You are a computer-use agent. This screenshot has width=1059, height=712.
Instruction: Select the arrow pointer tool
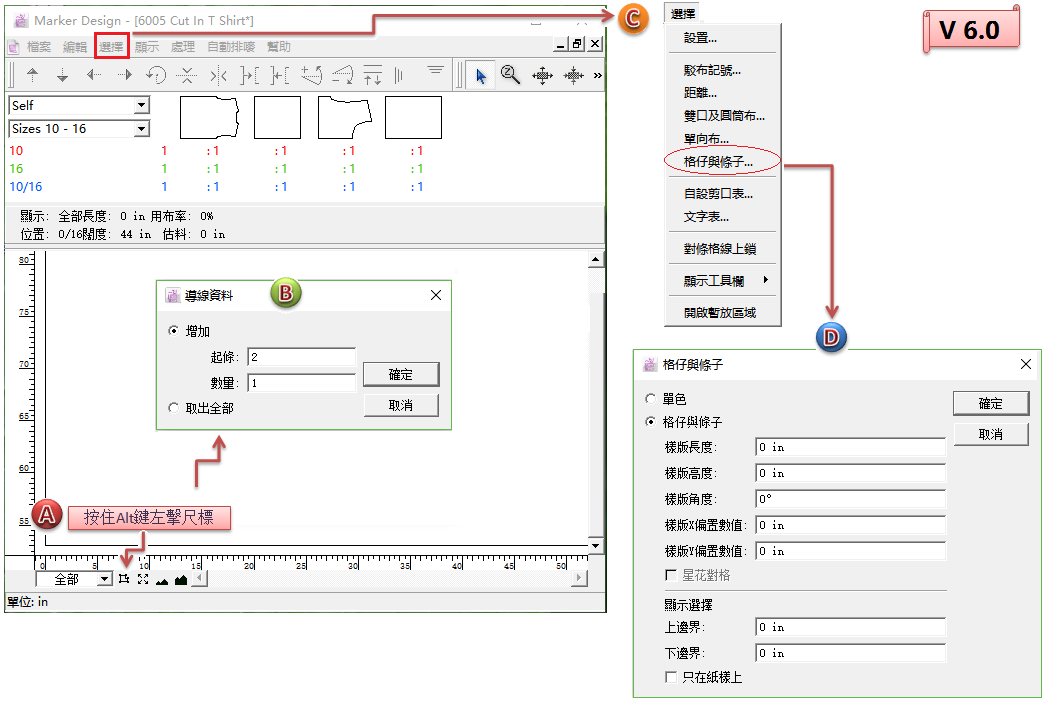481,75
